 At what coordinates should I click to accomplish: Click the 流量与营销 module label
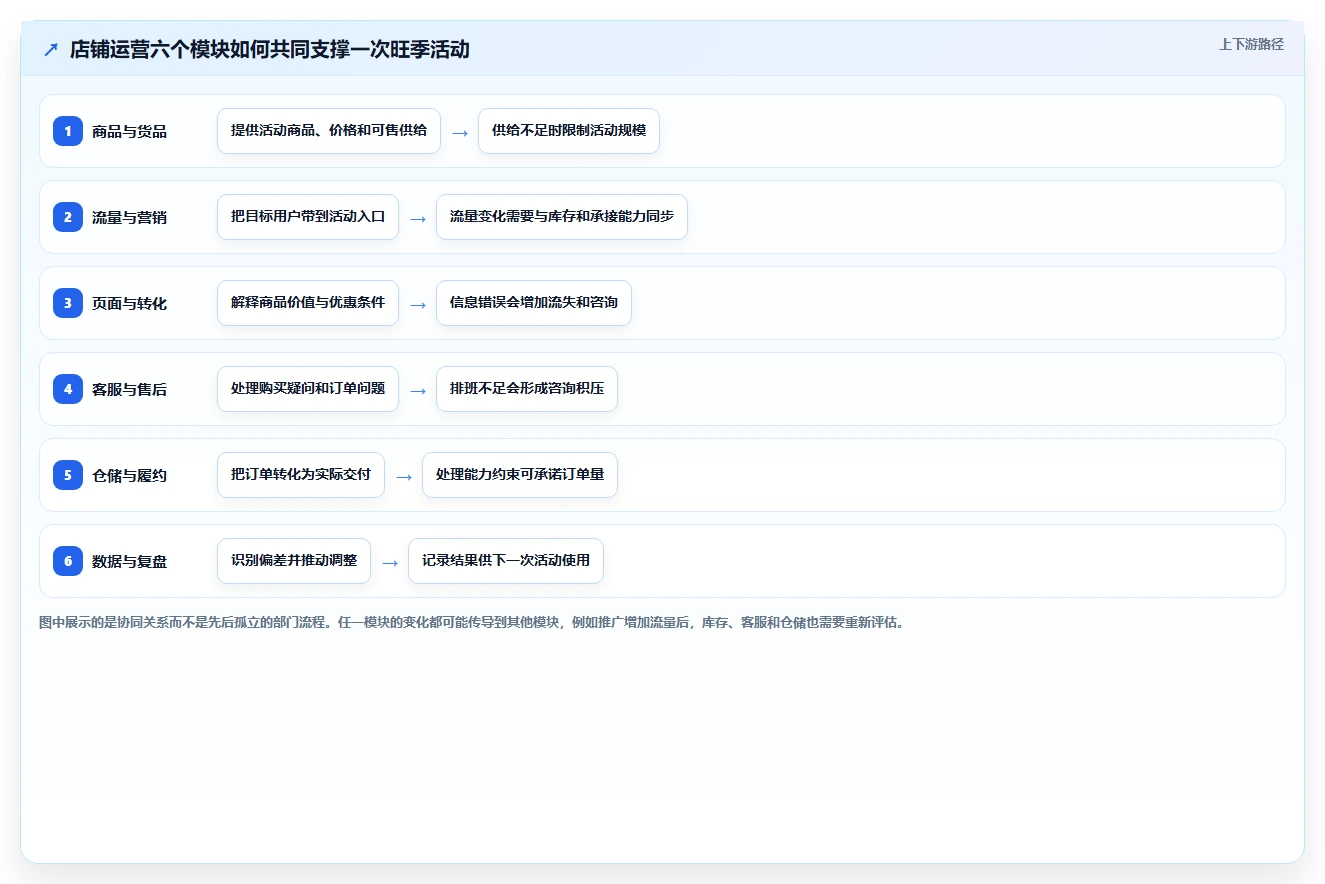(x=129, y=217)
